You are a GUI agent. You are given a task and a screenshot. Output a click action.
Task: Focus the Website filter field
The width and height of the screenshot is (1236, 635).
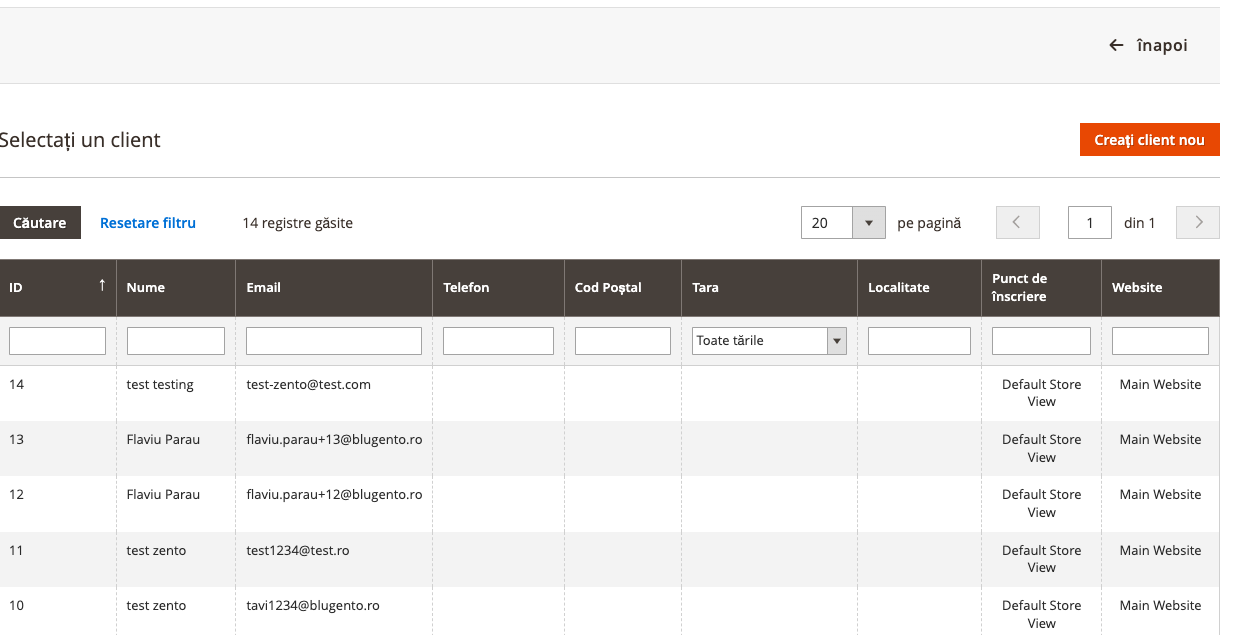pos(1160,341)
